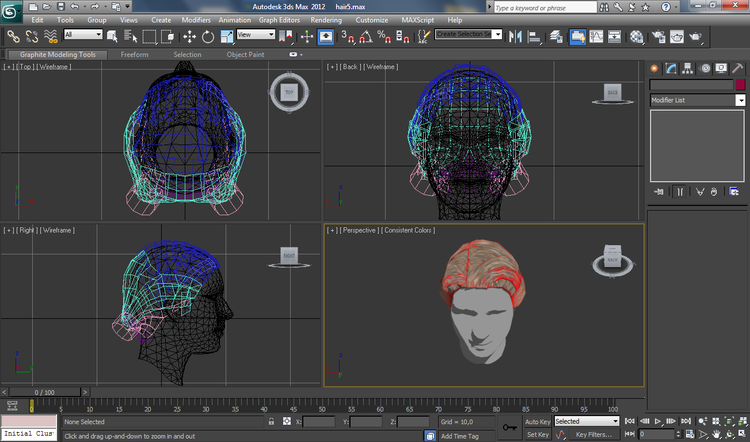The height and width of the screenshot is (442, 750).
Task: Open the Create command panel tab
Action: click(654, 68)
